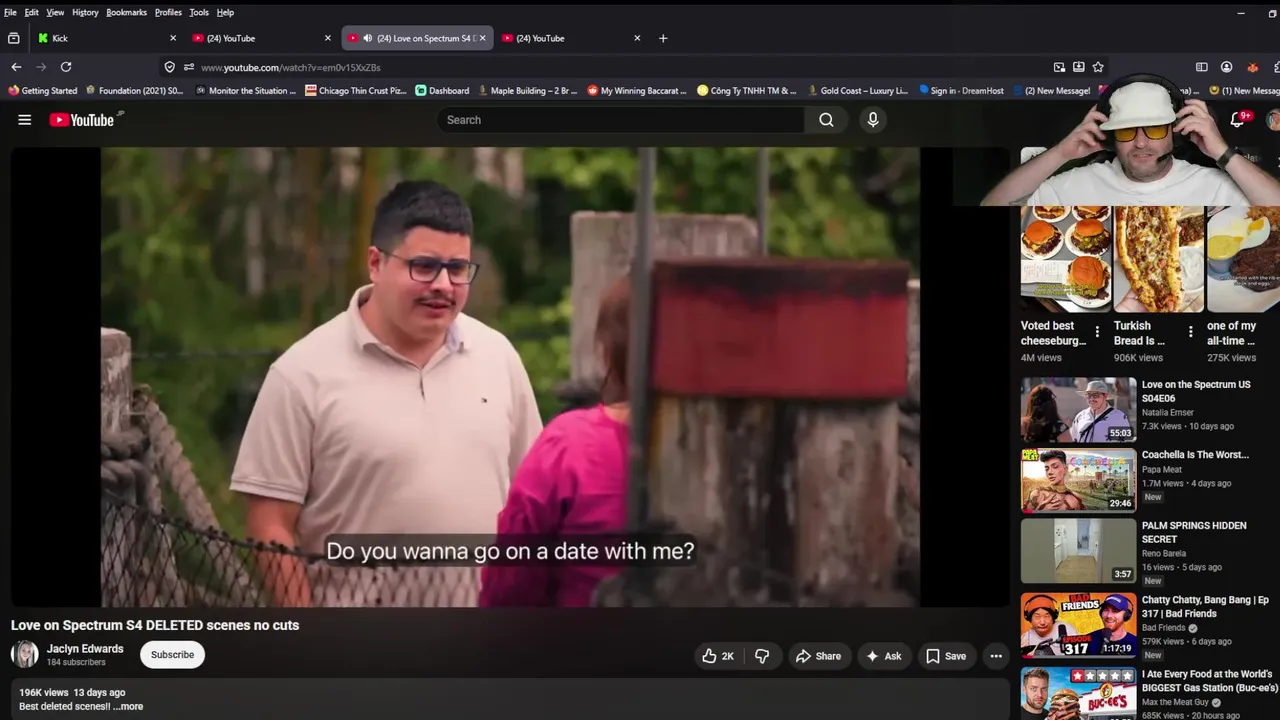Open the History menu
This screenshot has width=1280, height=720.
coord(85,12)
